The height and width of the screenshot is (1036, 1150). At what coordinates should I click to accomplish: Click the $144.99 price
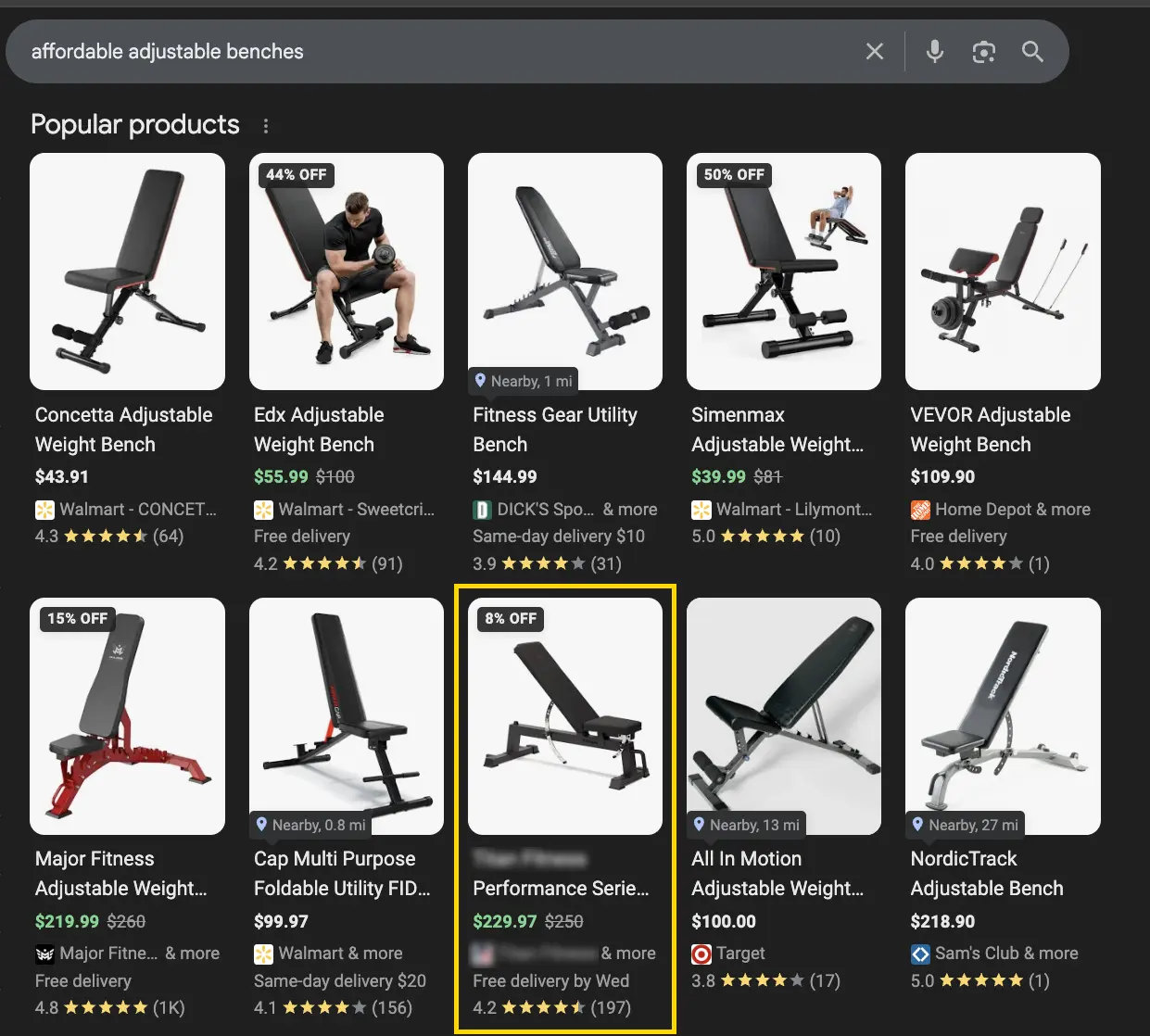pos(505,477)
